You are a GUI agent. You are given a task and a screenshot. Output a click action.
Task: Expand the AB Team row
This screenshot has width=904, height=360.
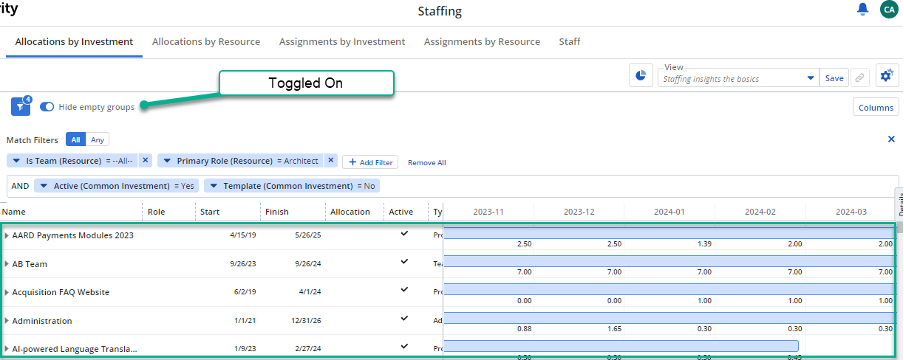[x=7, y=264]
